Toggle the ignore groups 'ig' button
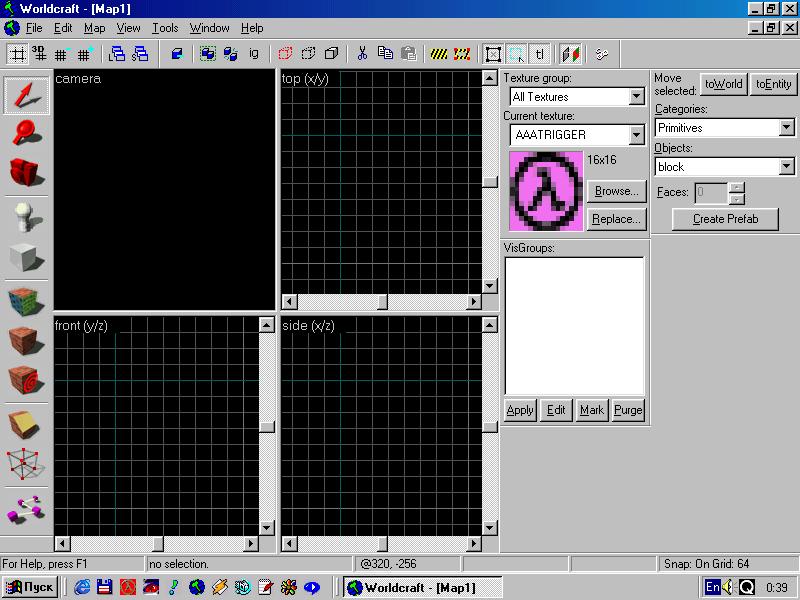800x600 pixels. click(254, 54)
